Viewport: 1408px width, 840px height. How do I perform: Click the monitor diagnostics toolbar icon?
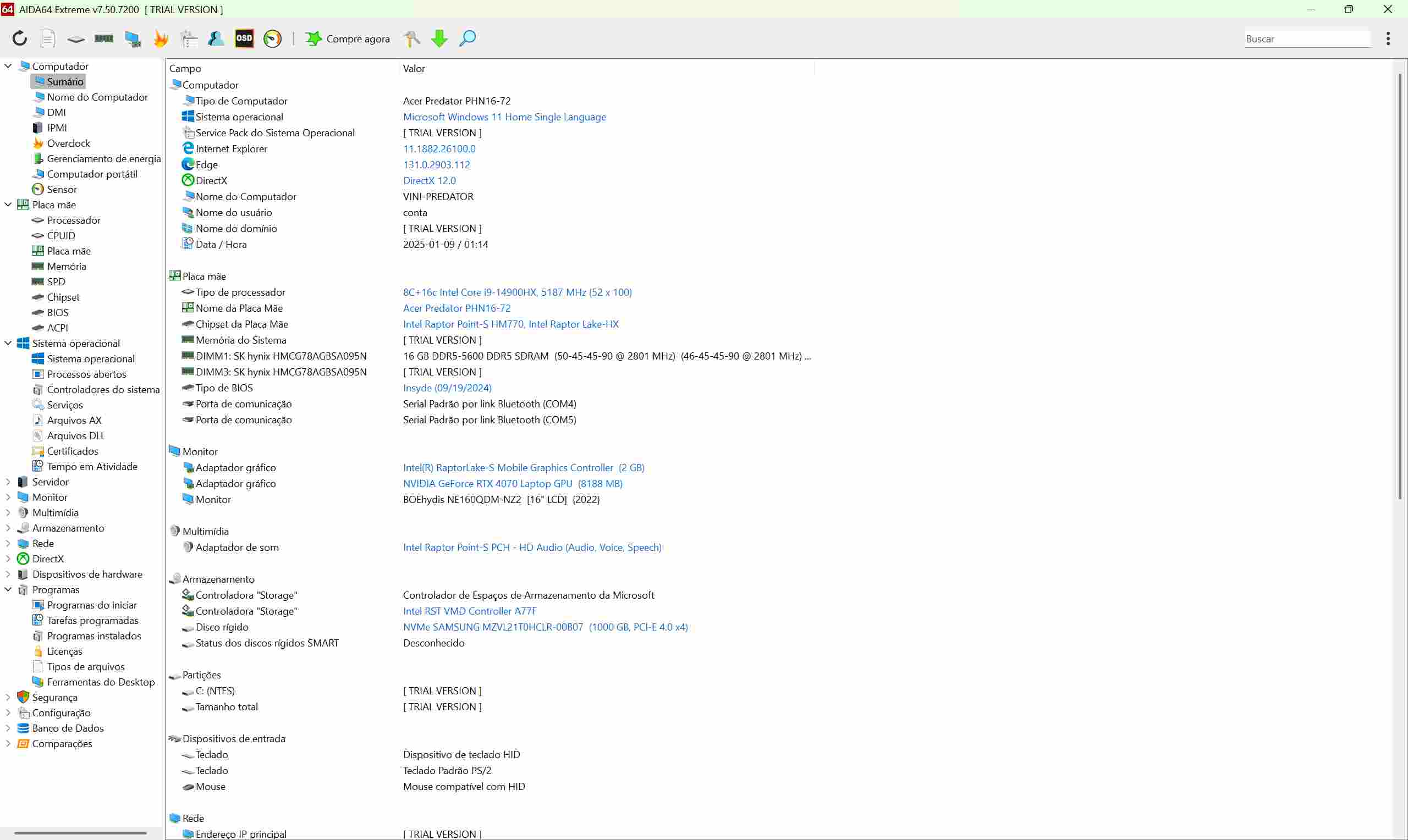(x=133, y=39)
